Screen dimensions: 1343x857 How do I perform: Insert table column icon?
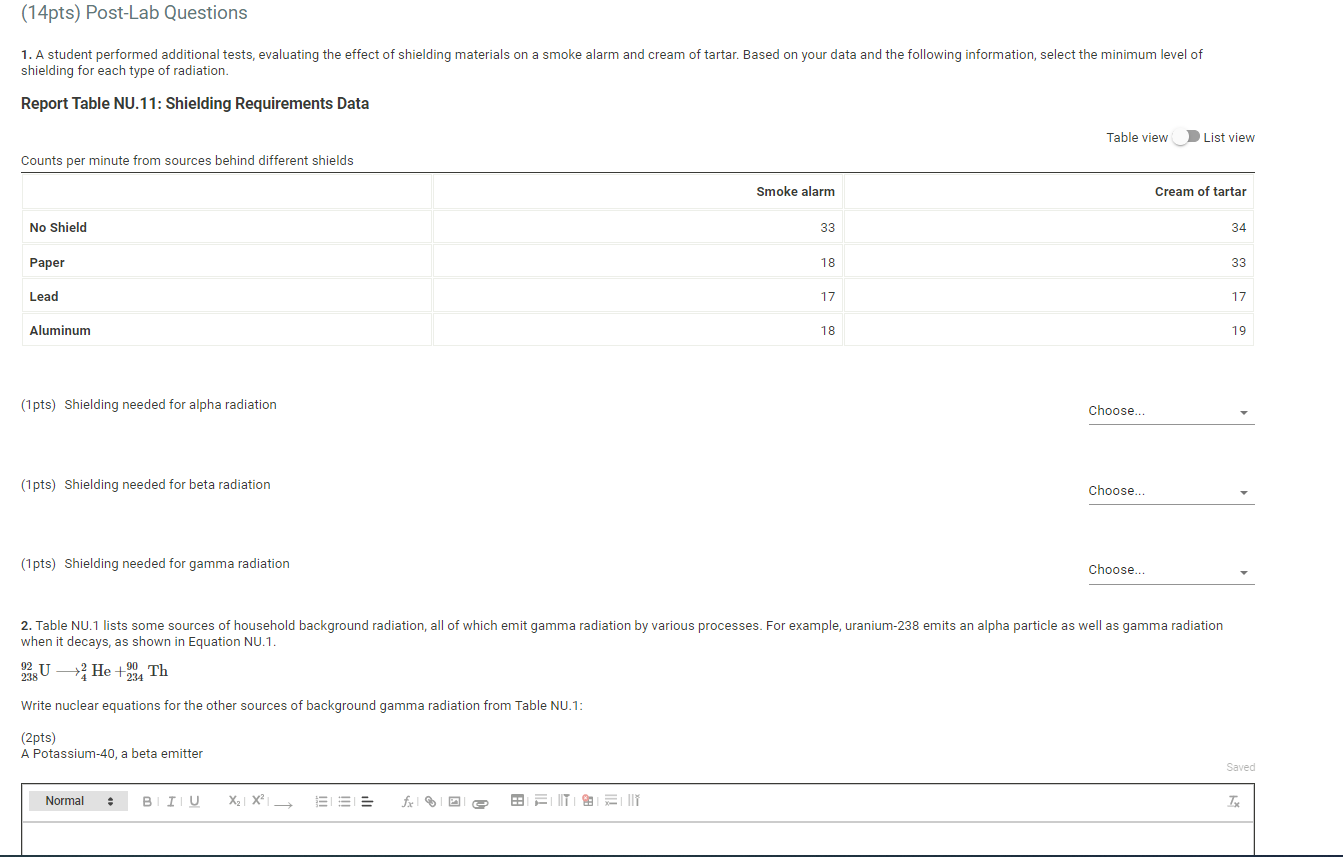pos(564,800)
